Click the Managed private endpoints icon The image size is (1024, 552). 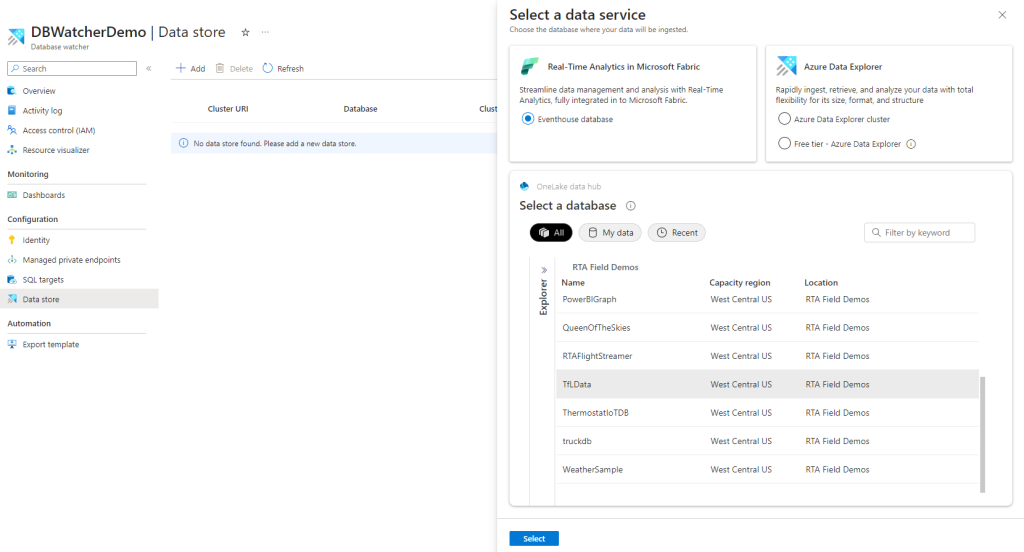pyautogui.click(x=12, y=259)
